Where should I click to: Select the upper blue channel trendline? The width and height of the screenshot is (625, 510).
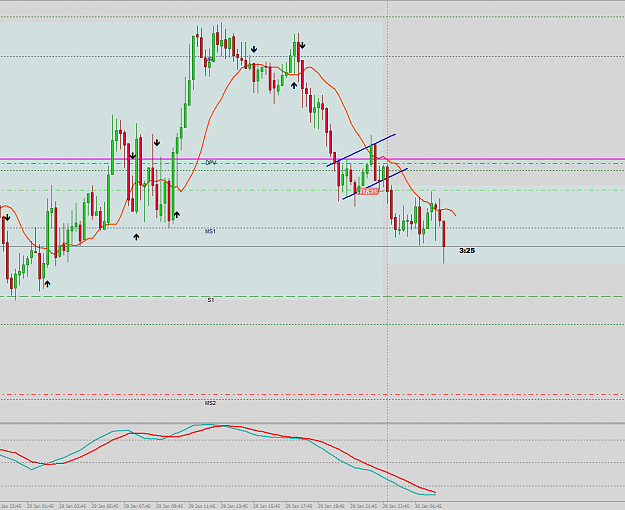pos(361,150)
